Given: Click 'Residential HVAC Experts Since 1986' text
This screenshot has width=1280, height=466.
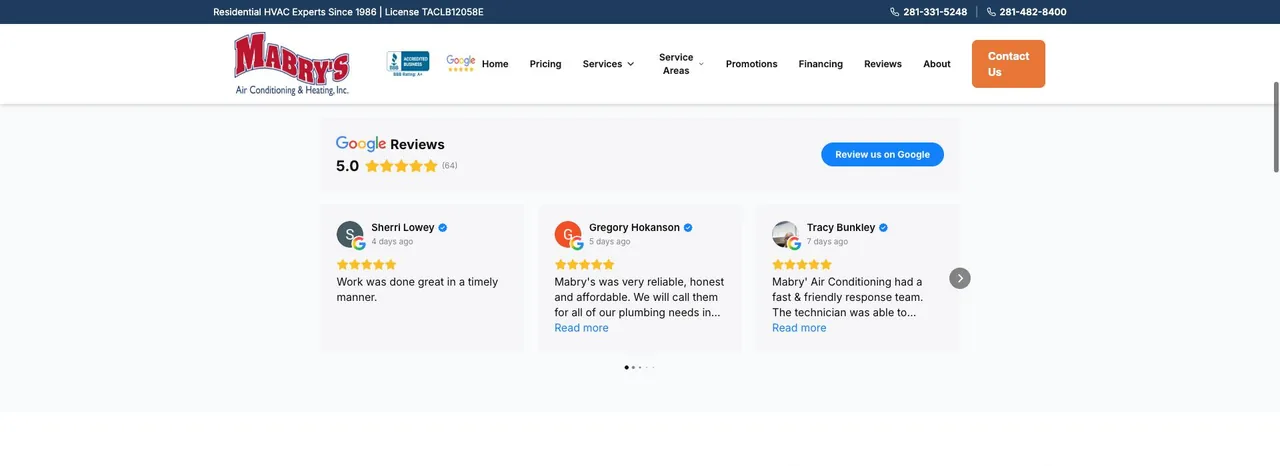Looking at the screenshot, I should (x=295, y=12).
